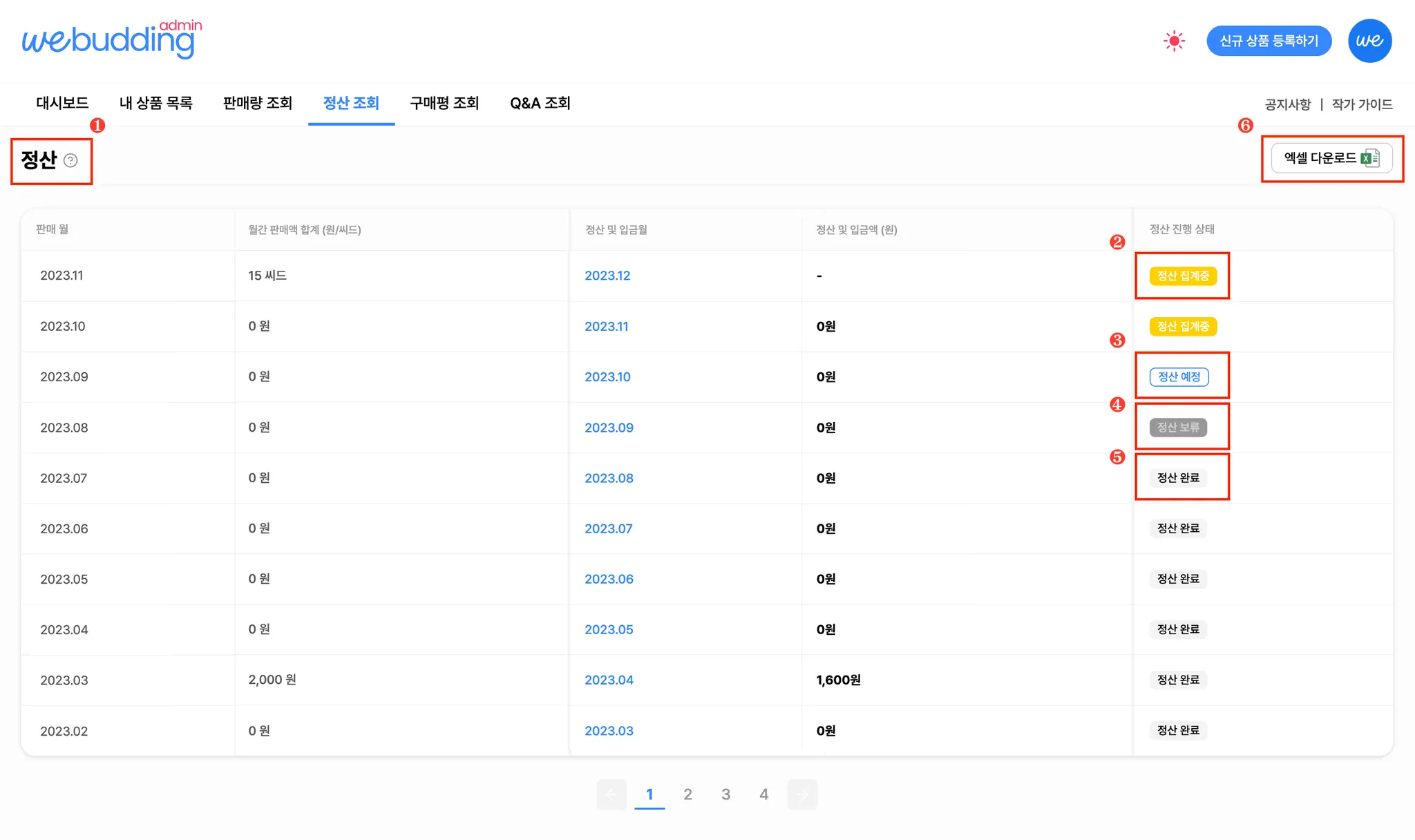The height and width of the screenshot is (840, 1415).
Task: Click the 엑셀 다운로드 button
Action: (1331, 158)
